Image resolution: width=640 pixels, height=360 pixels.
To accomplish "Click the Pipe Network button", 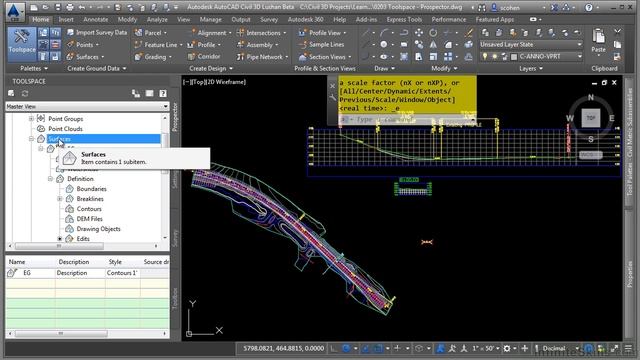I will pyautogui.click(x=262, y=57).
